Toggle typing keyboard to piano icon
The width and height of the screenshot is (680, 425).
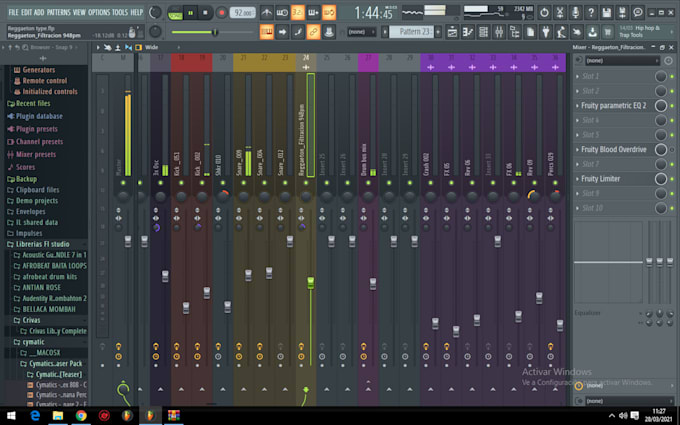tap(267, 32)
